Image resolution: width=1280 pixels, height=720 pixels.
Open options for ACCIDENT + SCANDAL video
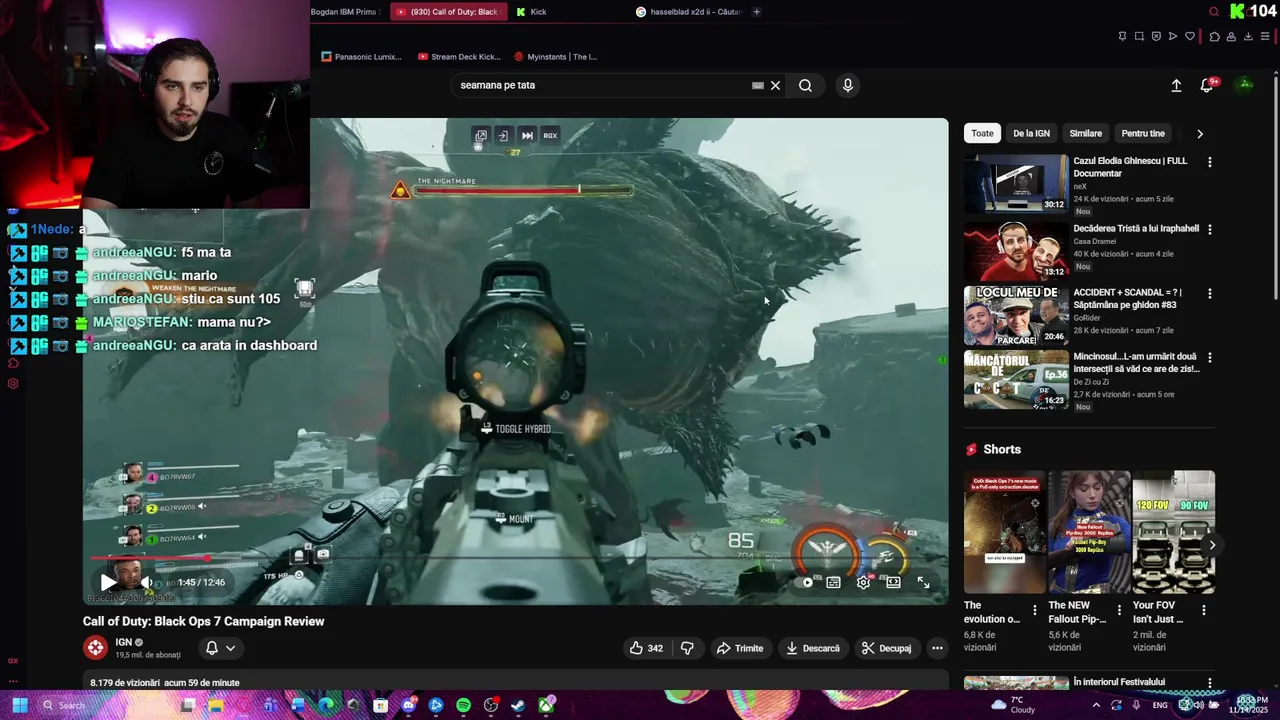(x=1210, y=294)
